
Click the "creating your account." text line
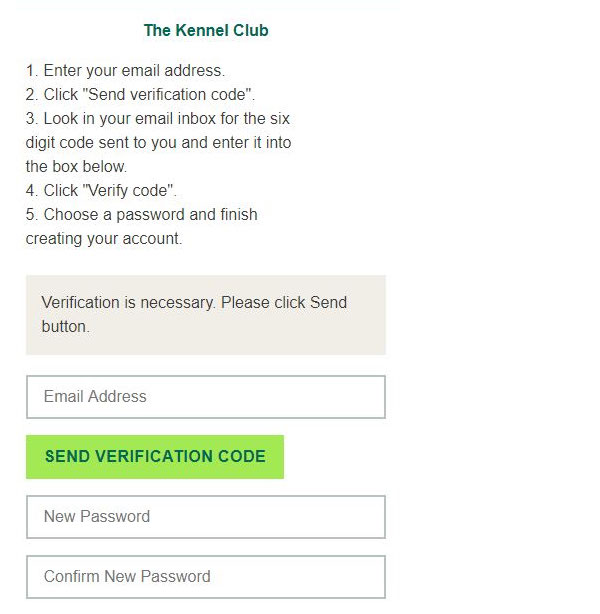click(x=104, y=239)
